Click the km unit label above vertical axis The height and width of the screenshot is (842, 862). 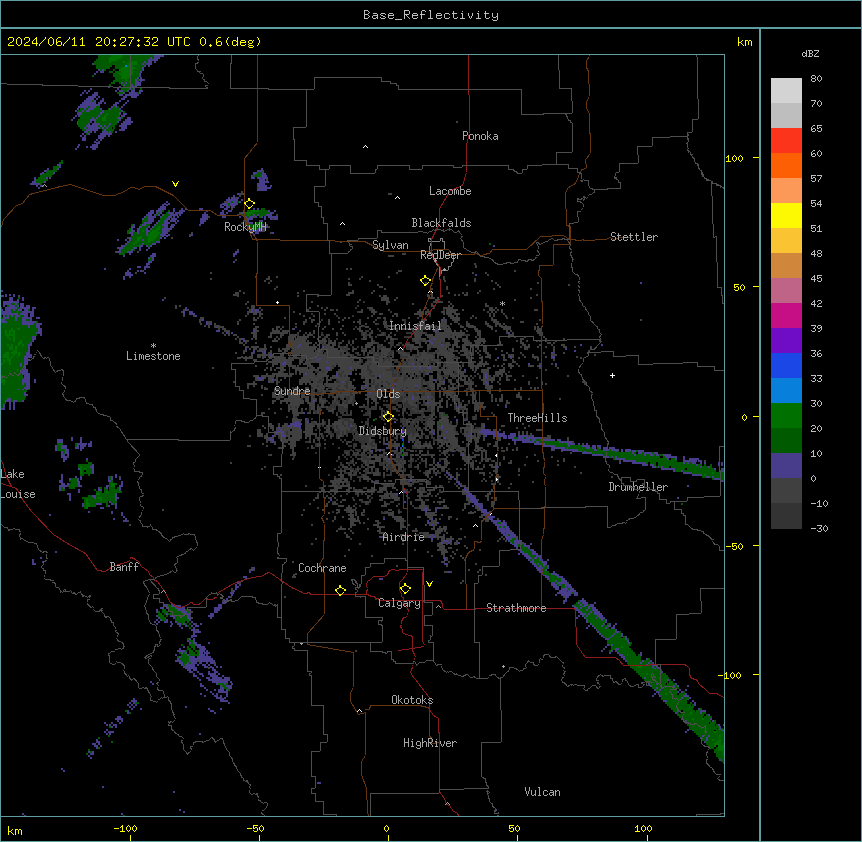pos(744,42)
